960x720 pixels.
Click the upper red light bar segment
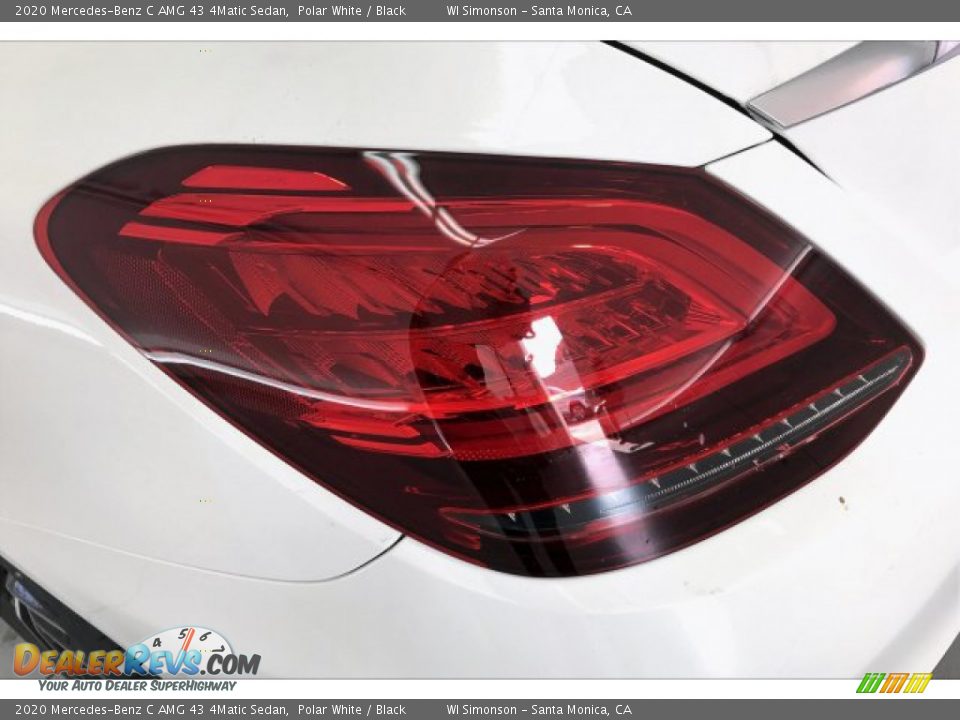click(x=265, y=180)
